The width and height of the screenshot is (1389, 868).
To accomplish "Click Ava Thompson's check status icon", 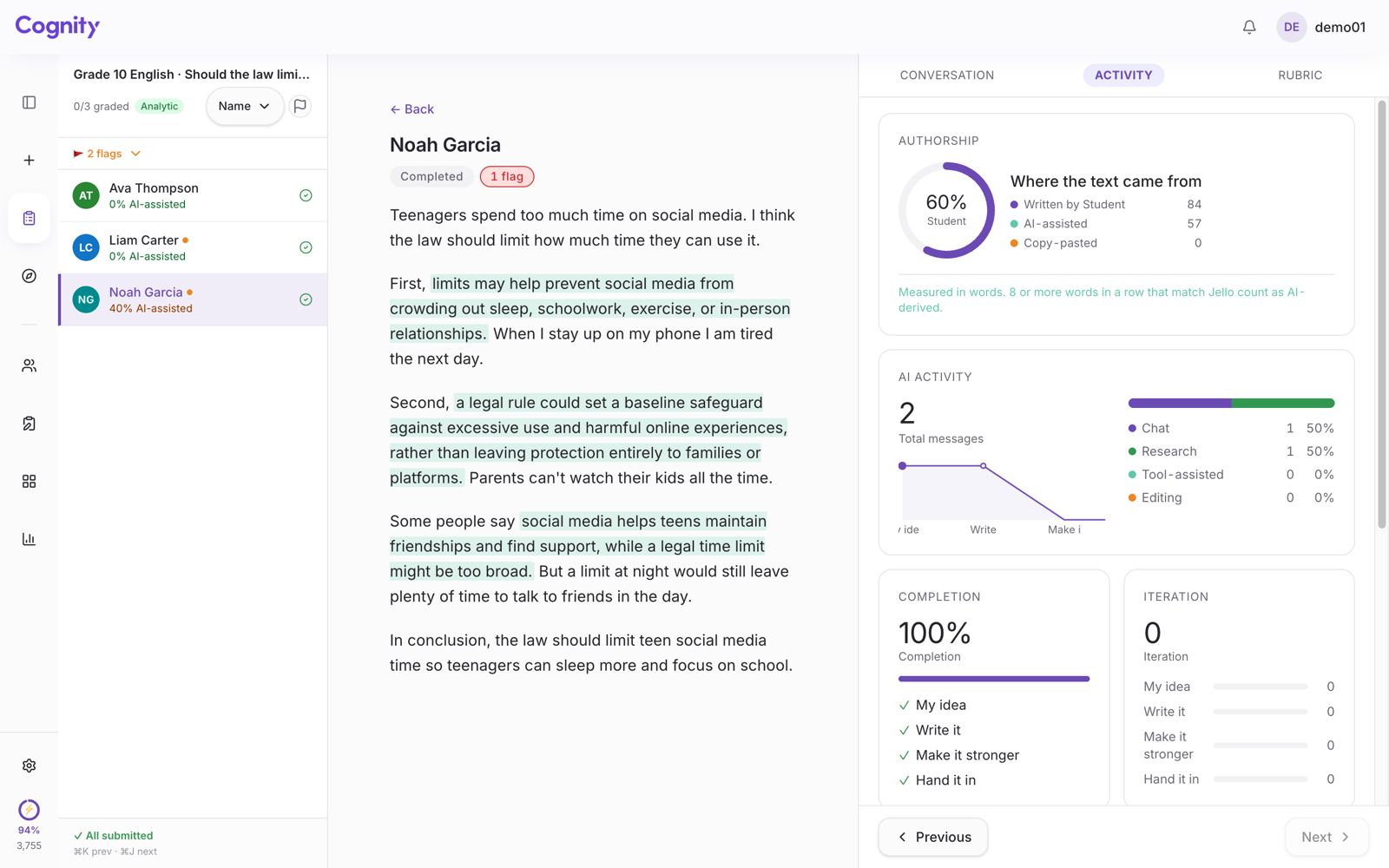I will click(306, 195).
